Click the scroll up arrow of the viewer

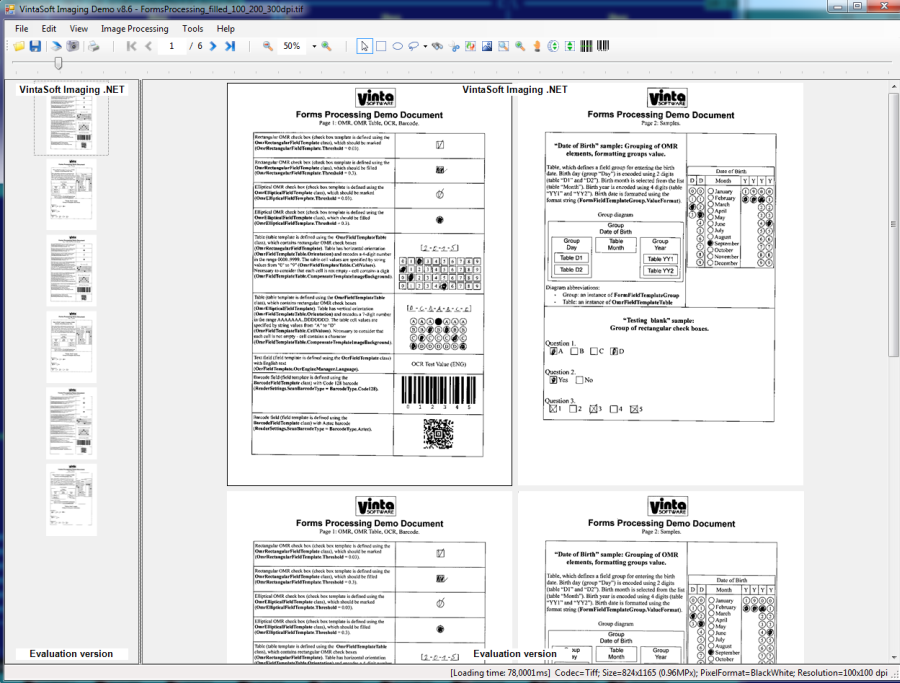tap(893, 87)
